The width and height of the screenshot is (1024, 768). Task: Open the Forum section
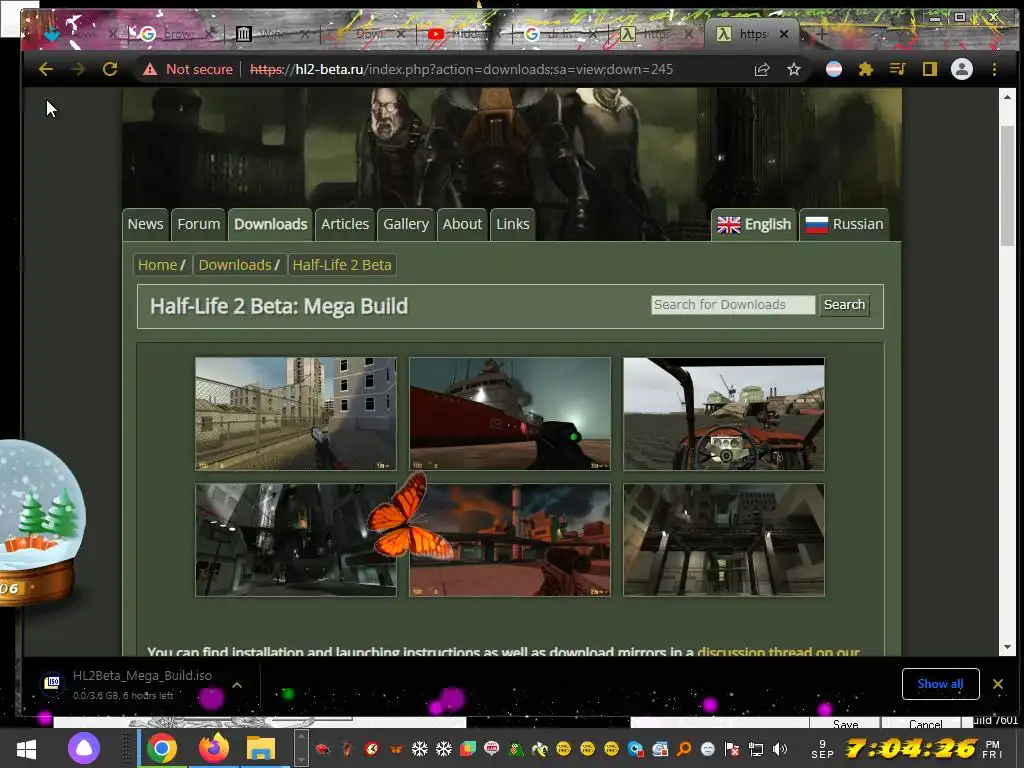199,224
